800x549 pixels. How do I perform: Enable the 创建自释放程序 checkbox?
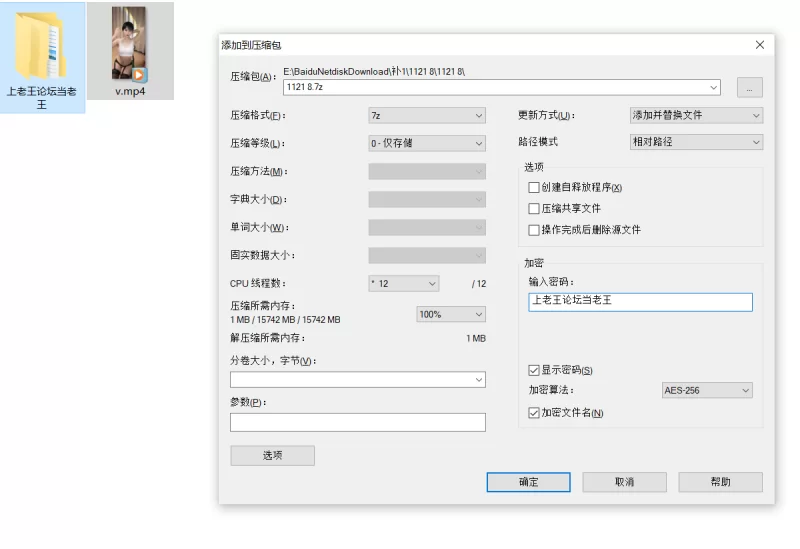(534, 188)
